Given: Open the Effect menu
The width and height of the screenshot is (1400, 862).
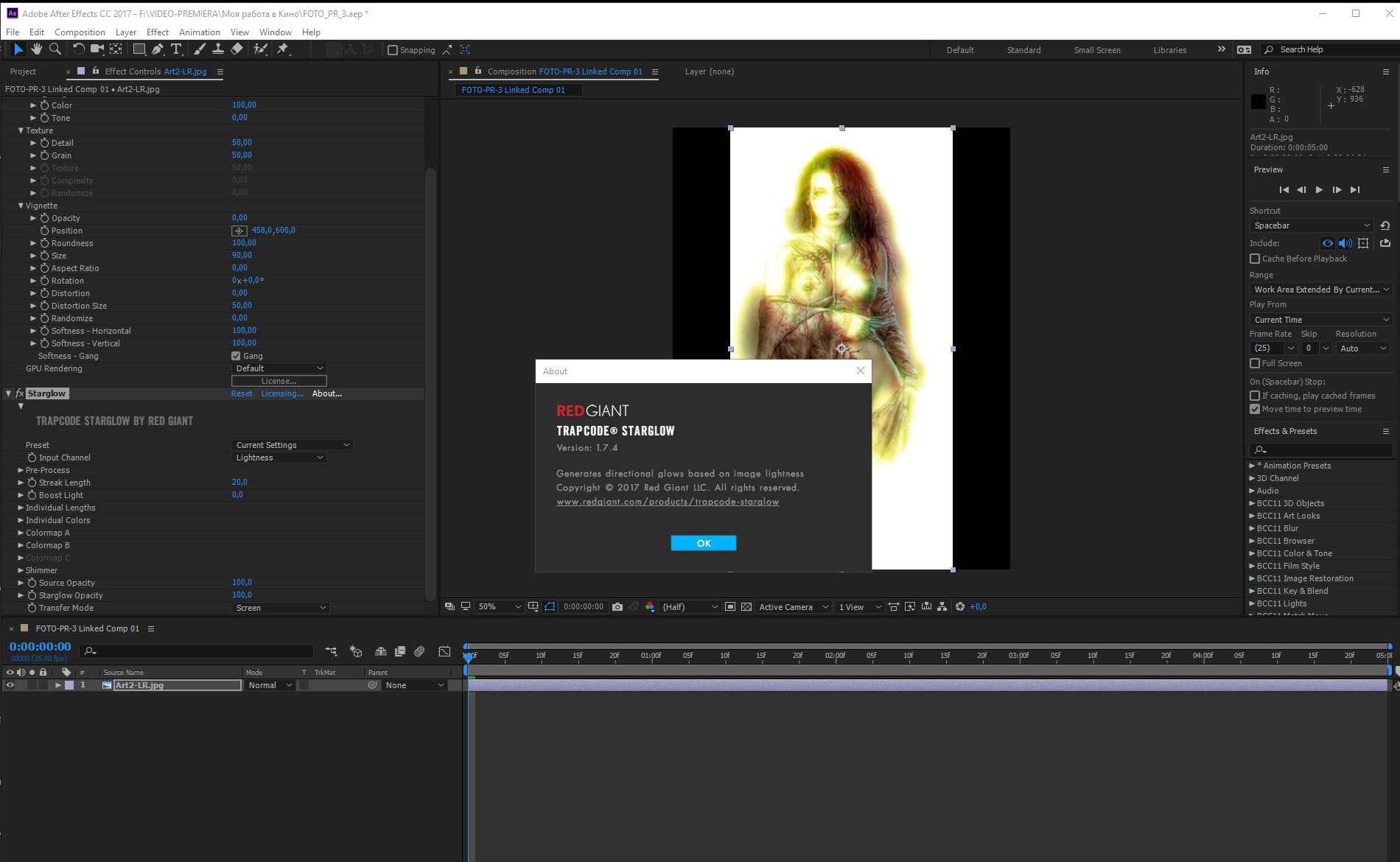Looking at the screenshot, I should 158,32.
